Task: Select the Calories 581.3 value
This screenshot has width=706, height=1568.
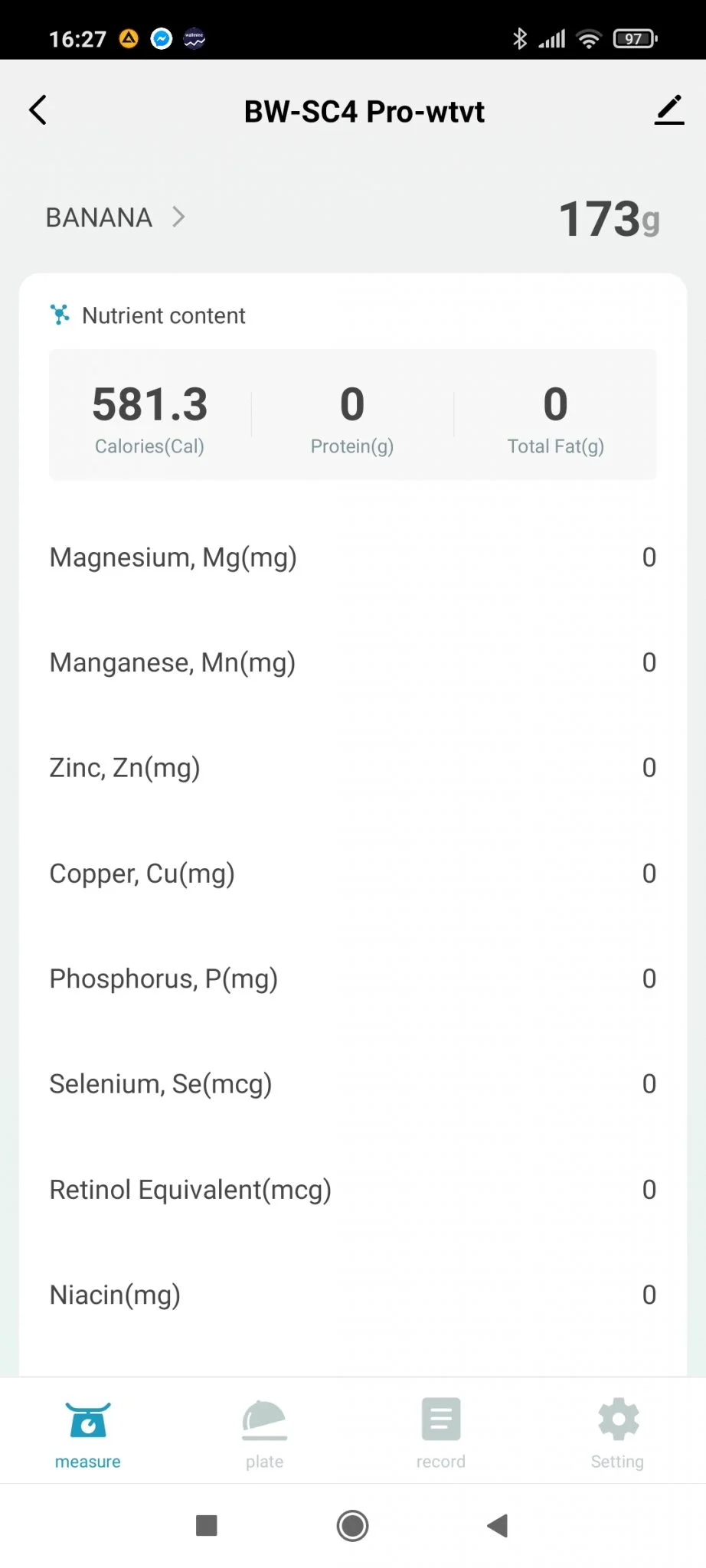Action: tap(150, 405)
